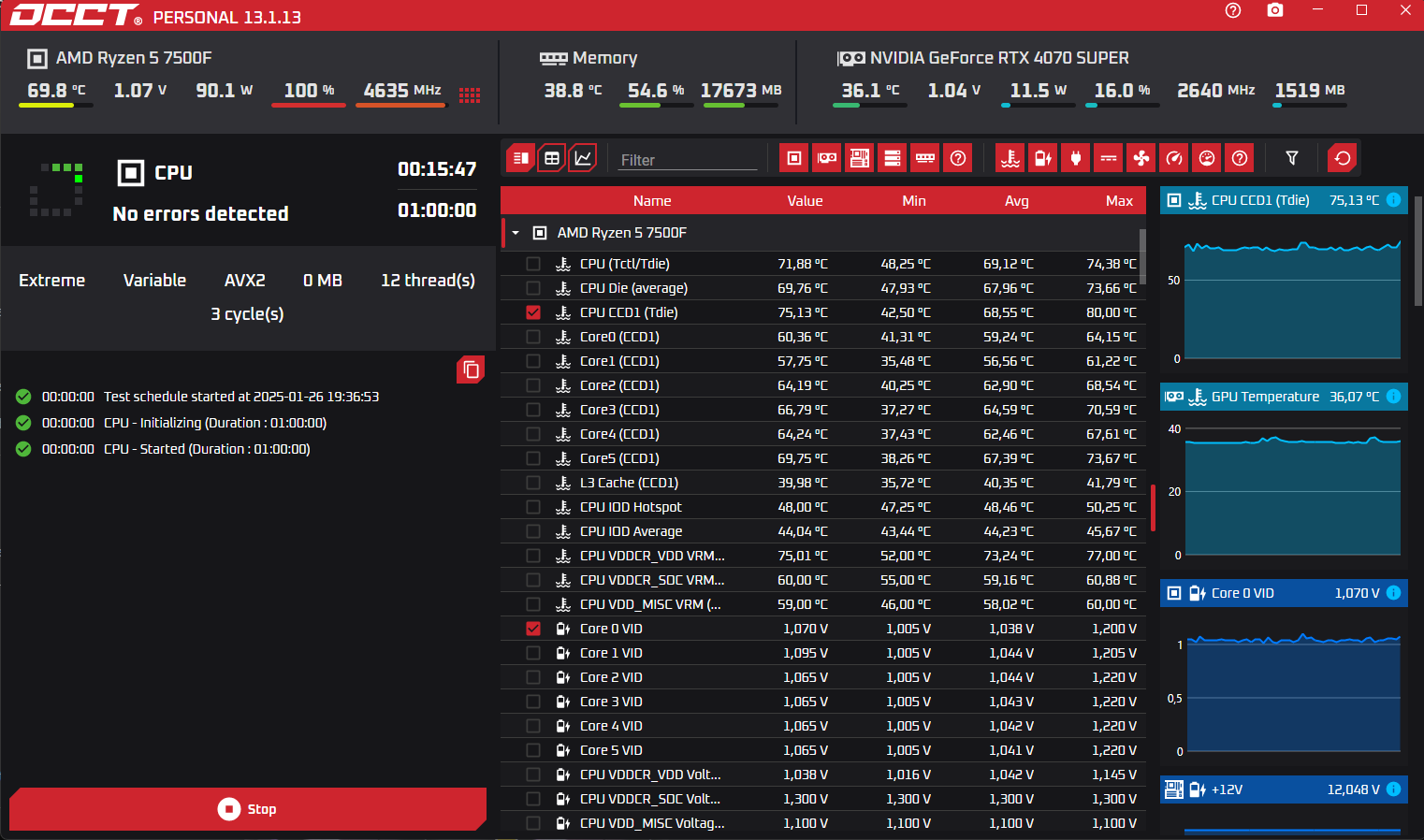Viewport: 1424px width, 840px height.
Task: Select the CPU VDDCR_SOC Volt... row
Action: (823, 799)
